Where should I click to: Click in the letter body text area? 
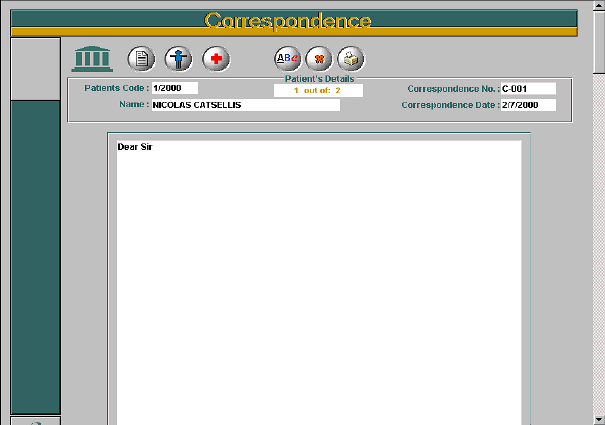[319, 282]
